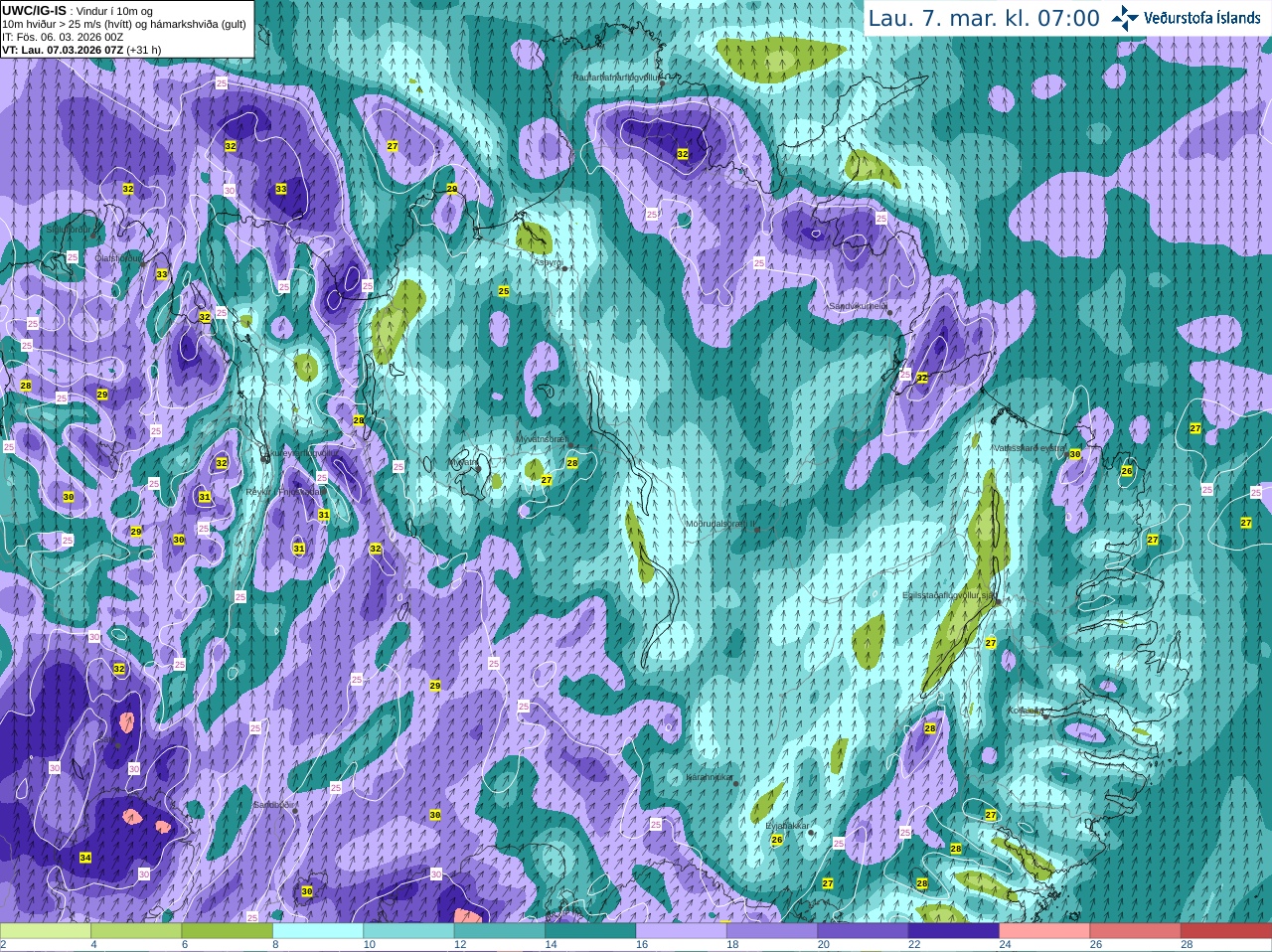
Task: Pick the 6–8 m/s olive green legend swatch
Action: point(228,931)
